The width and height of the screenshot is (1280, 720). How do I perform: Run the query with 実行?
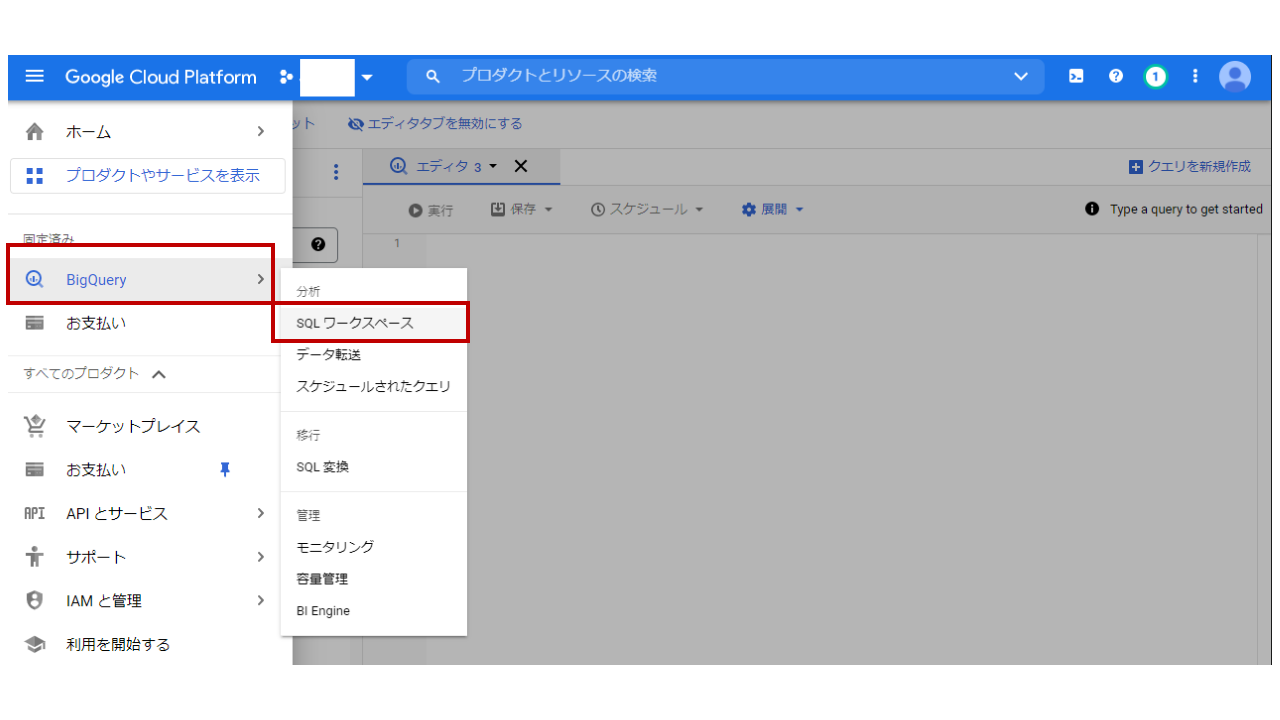(432, 209)
